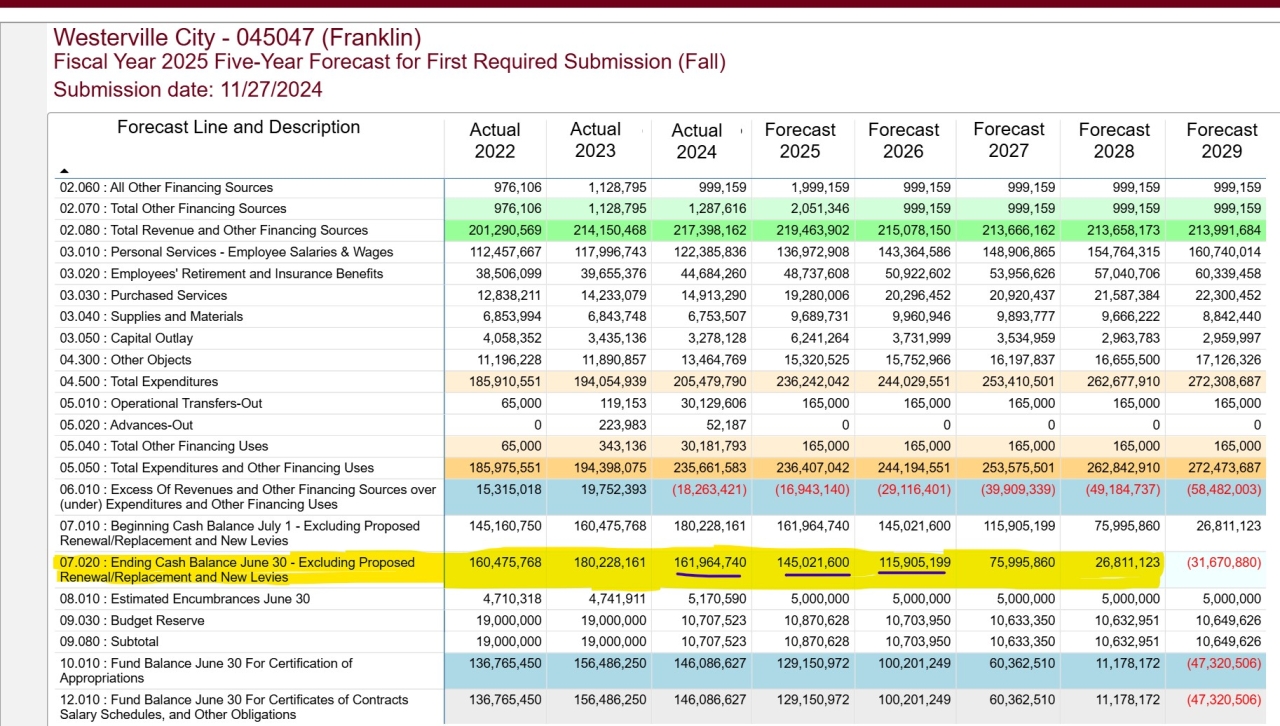Select the Forecast 2026 column header
Screen dimensions: 1280x726
(904, 141)
